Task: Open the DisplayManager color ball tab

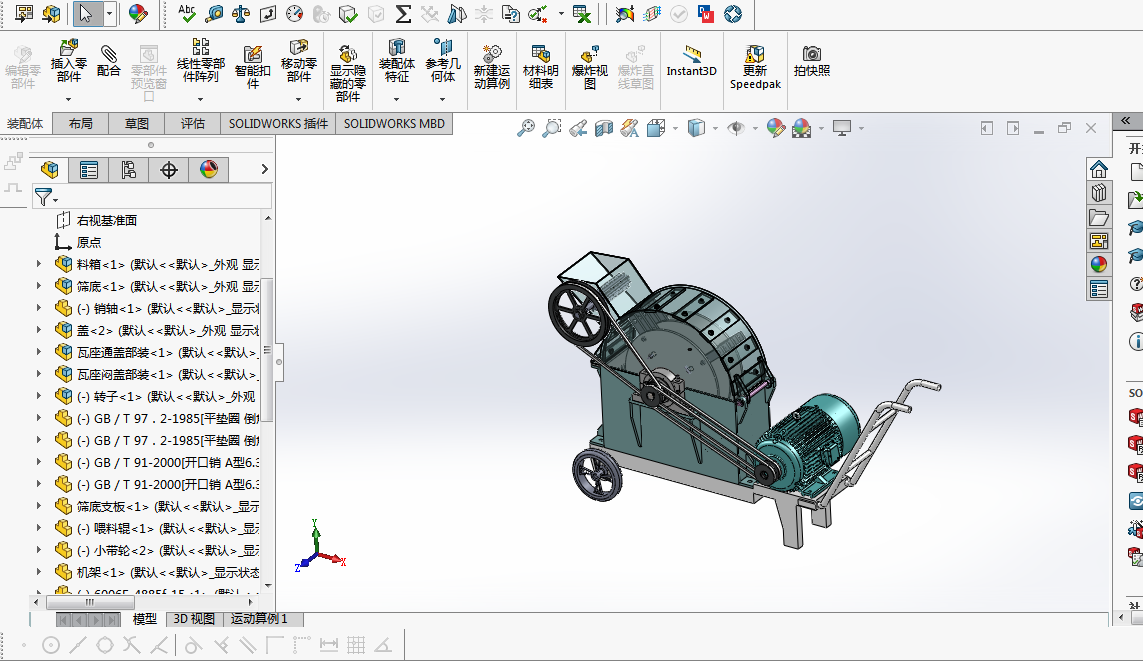Action: (208, 170)
